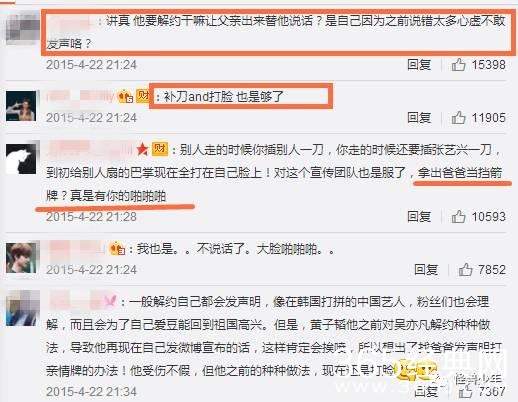
Task: Open avatar of last commenter
Action: [23, 308]
